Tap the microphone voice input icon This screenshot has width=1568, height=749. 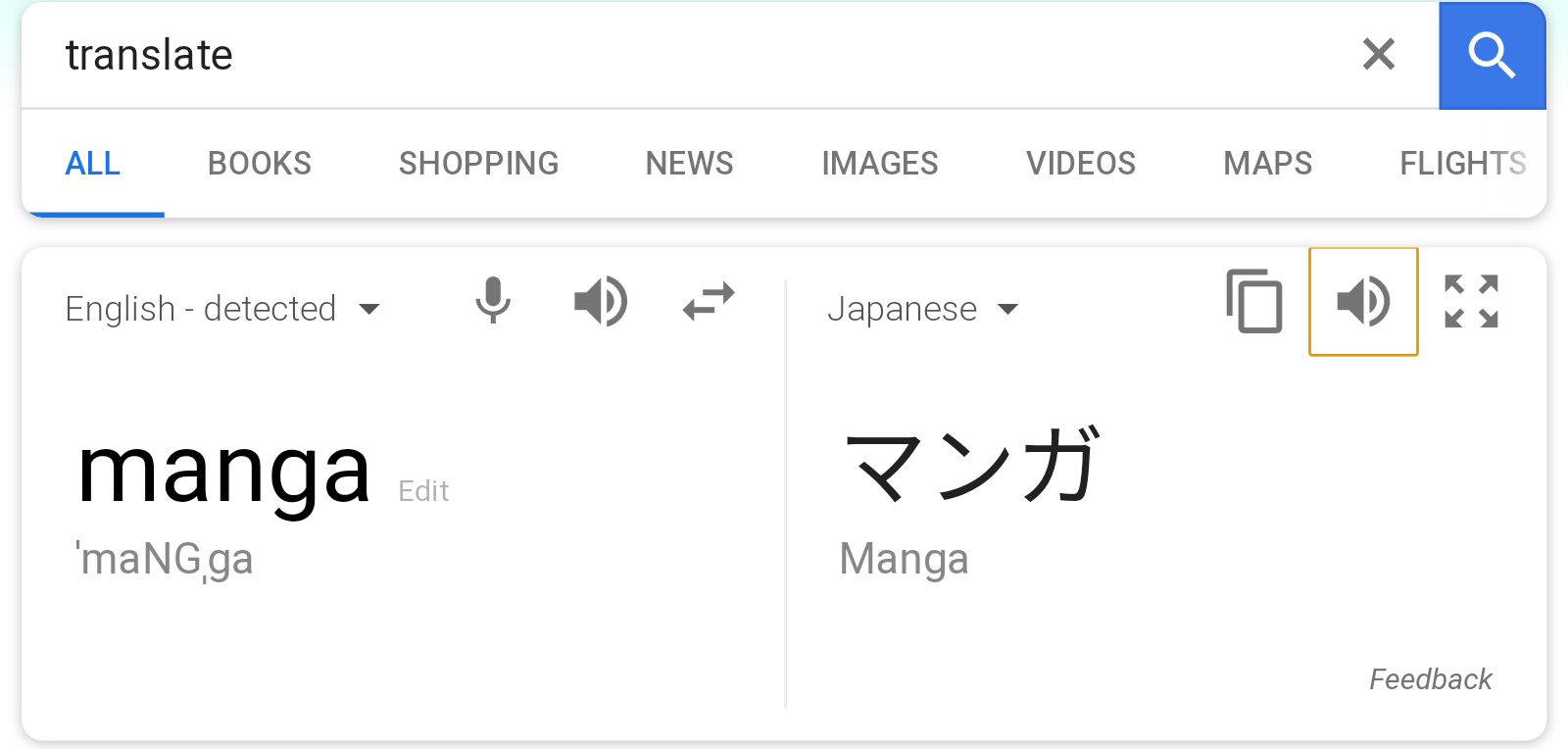point(493,301)
